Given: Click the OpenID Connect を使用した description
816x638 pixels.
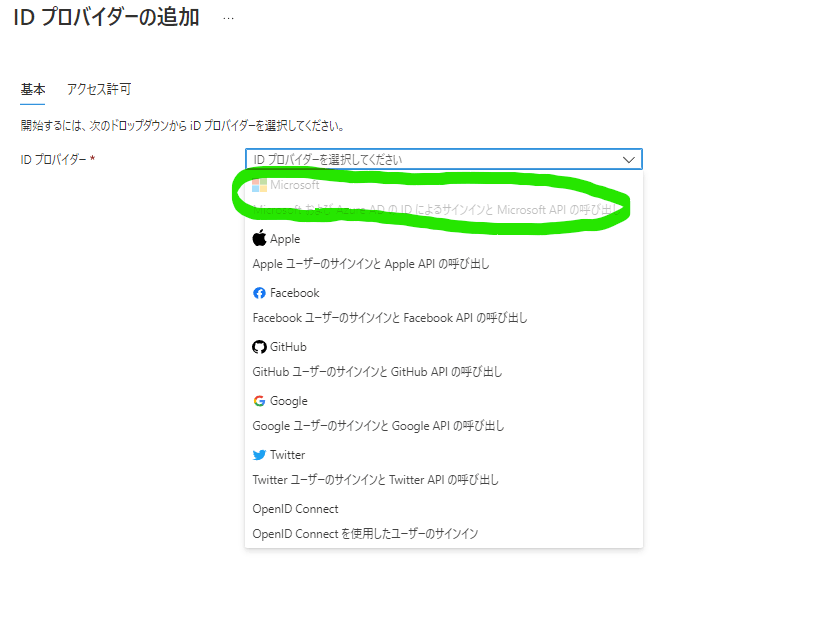Looking at the screenshot, I should click(365, 534).
